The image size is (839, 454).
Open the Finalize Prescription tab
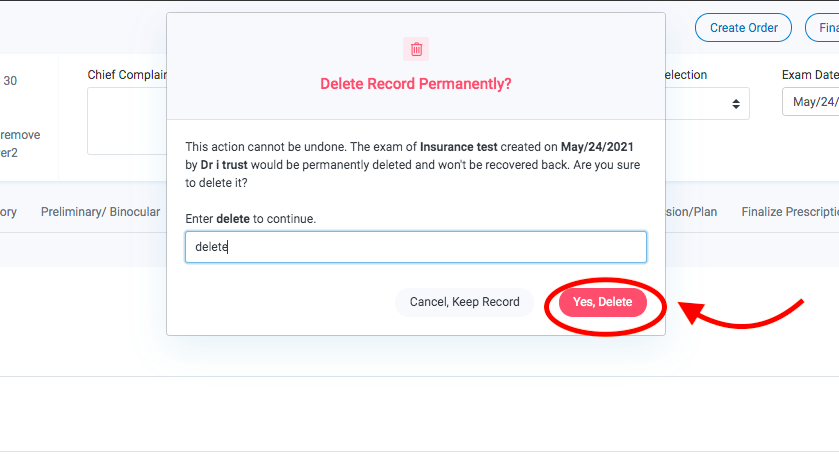[790, 212]
